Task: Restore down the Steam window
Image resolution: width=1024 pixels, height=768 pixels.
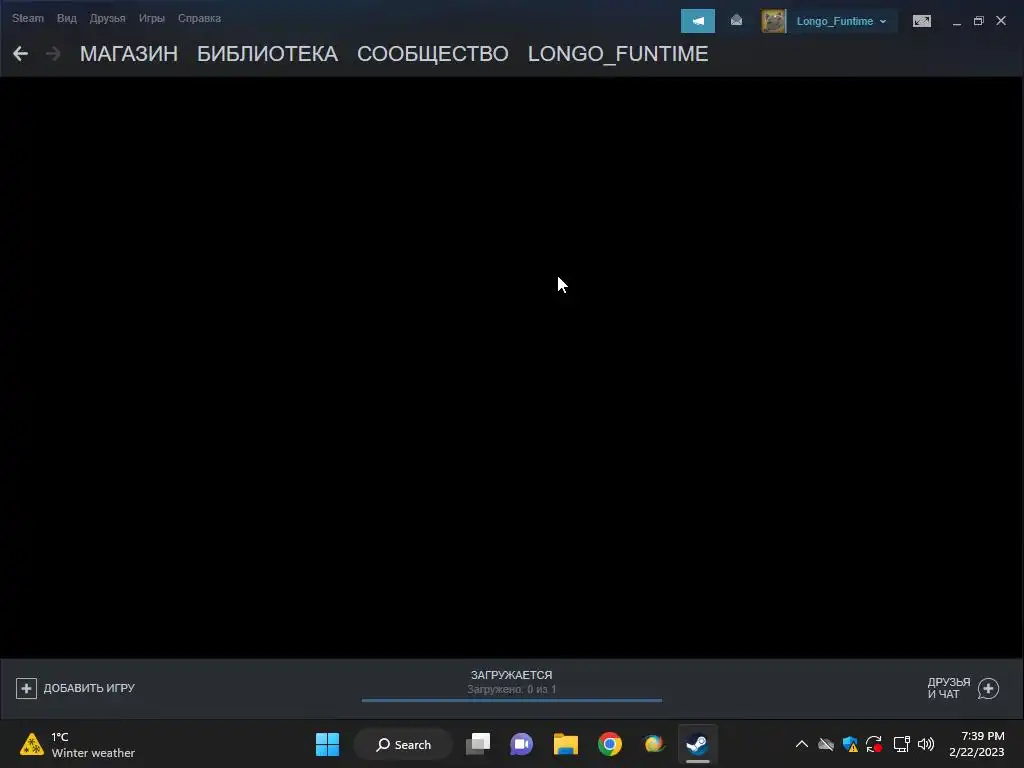Action: [x=978, y=21]
